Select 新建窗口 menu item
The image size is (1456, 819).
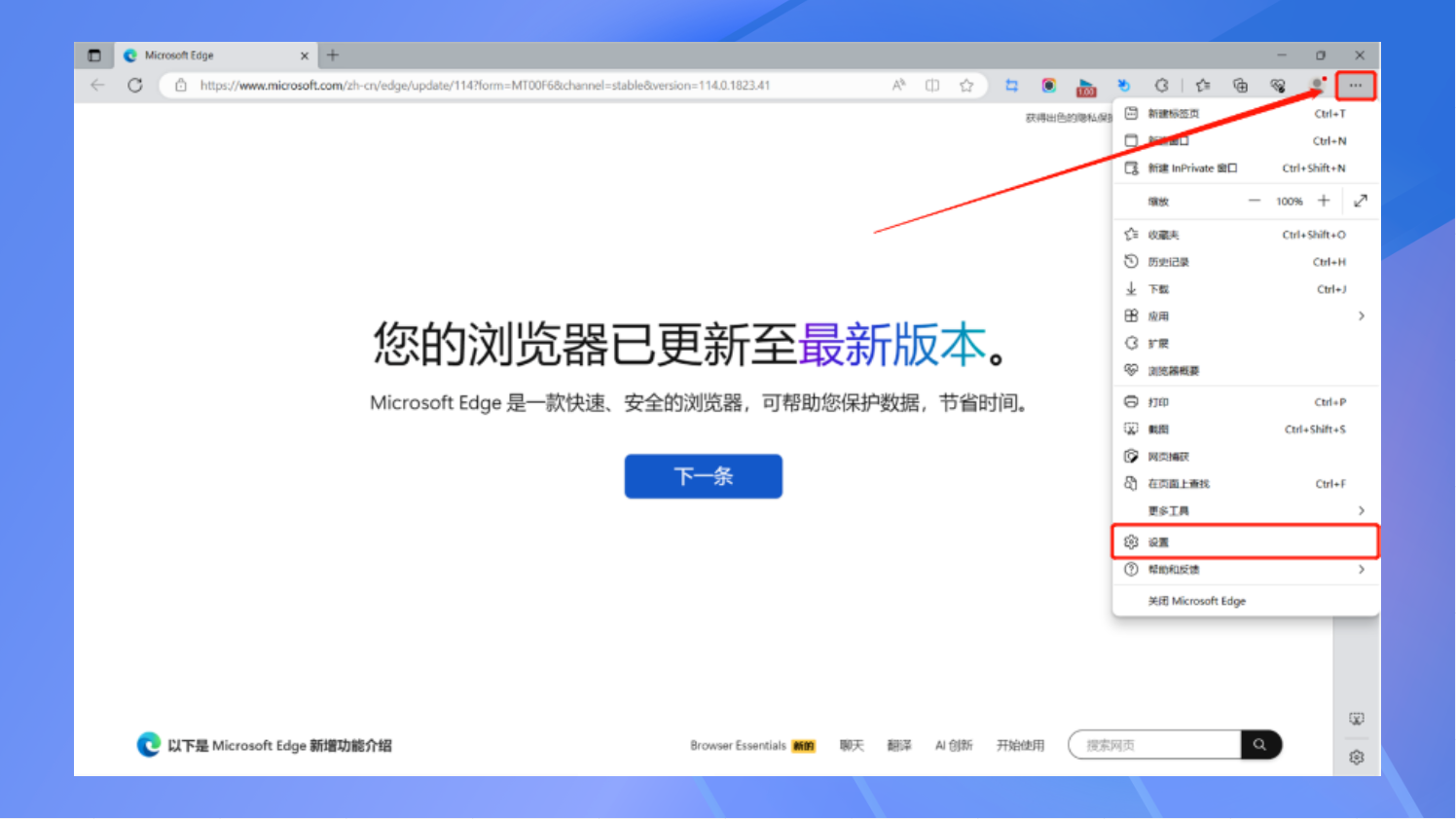[1246, 141]
